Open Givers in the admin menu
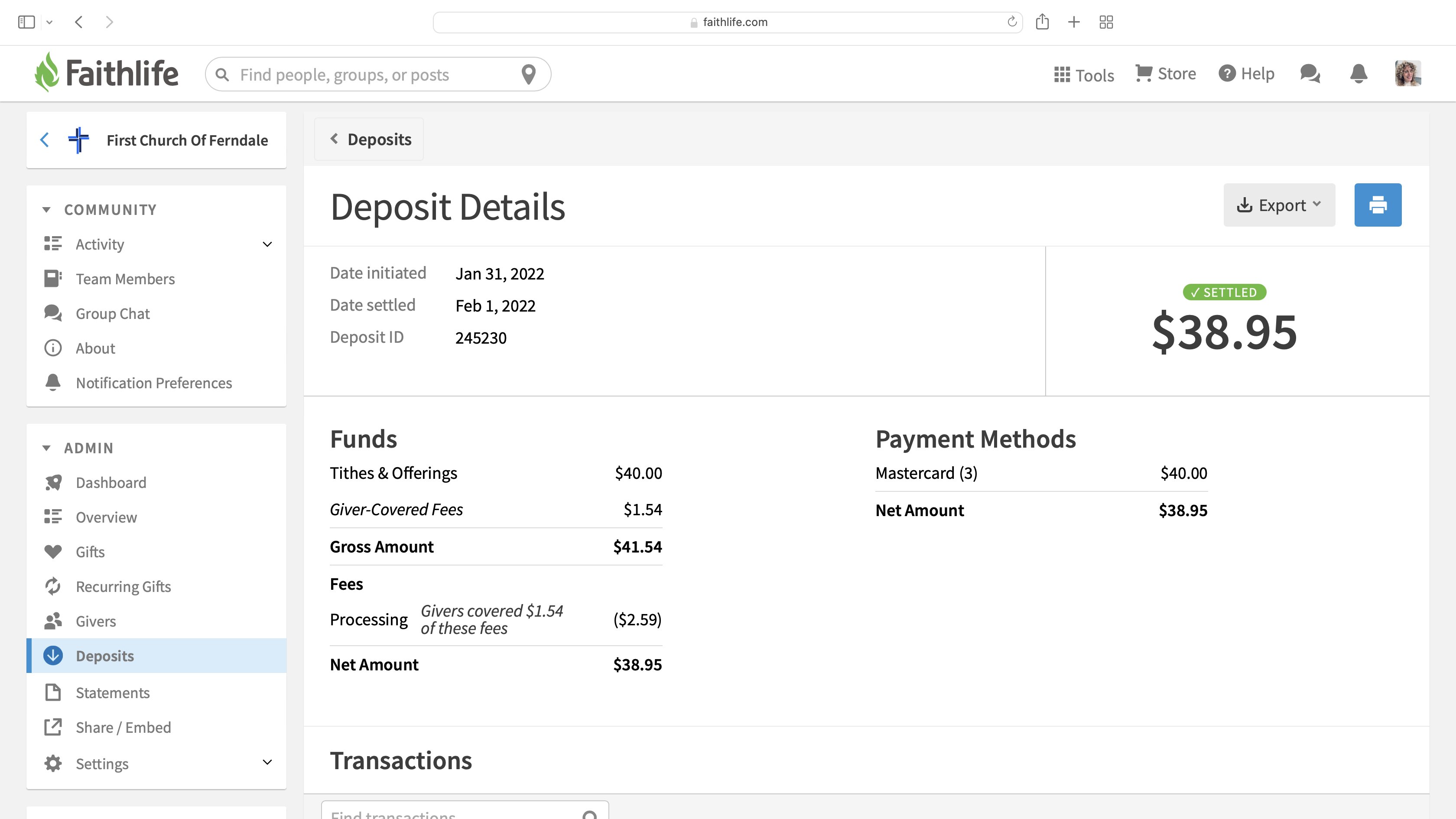The image size is (1456, 819). coord(95,621)
